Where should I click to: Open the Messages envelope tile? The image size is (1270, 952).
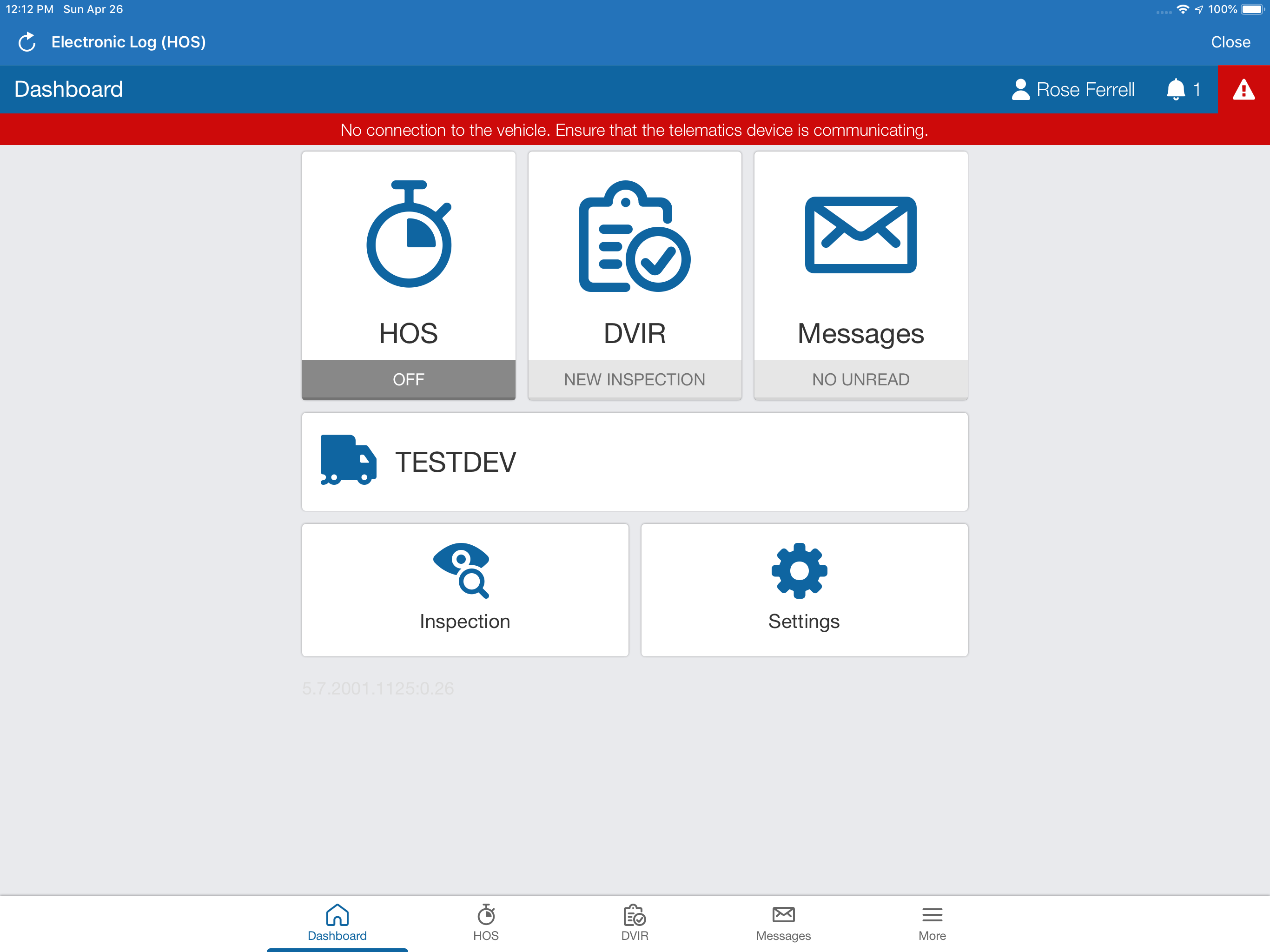click(860, 256)
